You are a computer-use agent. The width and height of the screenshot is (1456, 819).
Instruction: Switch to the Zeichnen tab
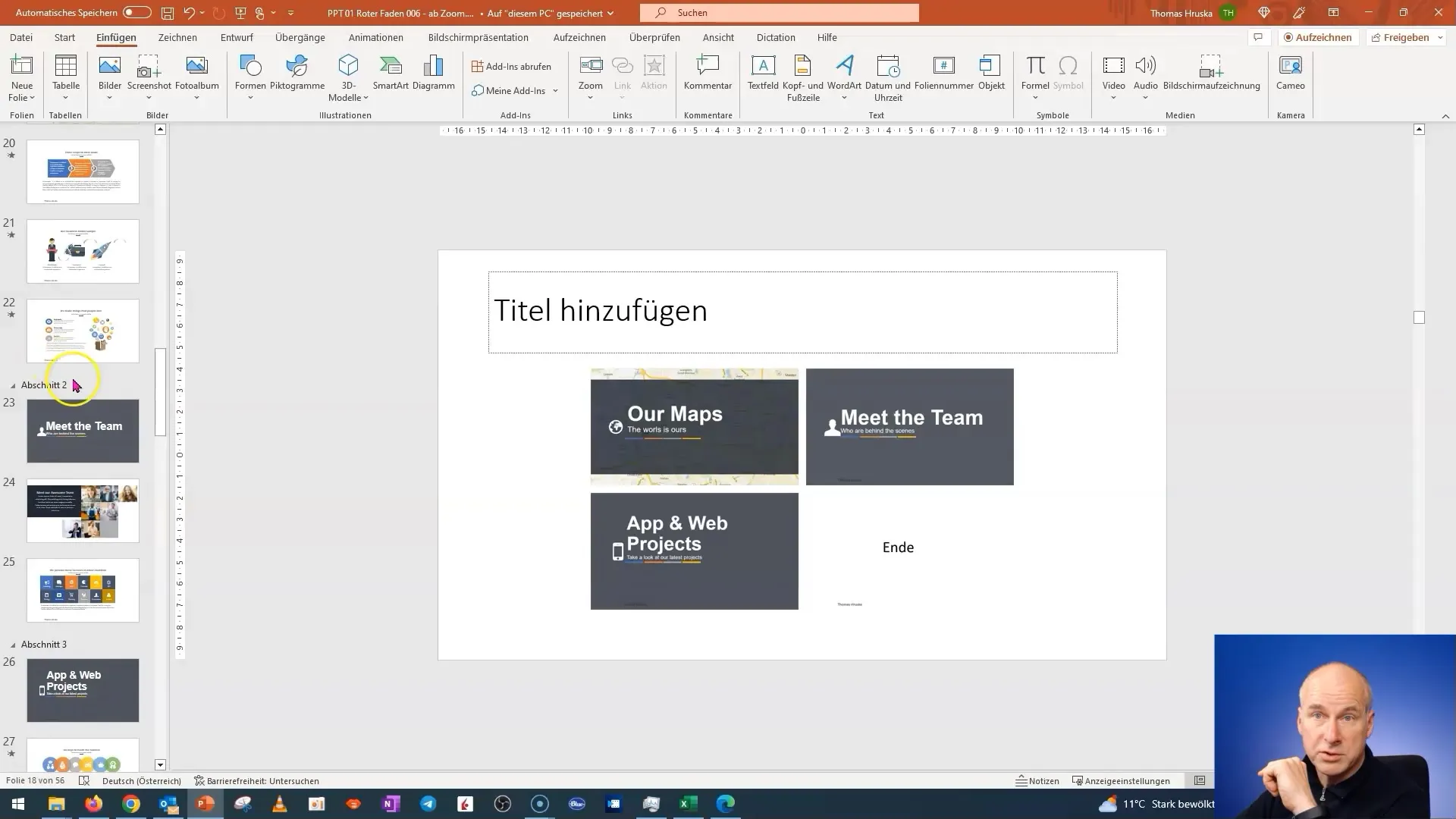[177, 37]
